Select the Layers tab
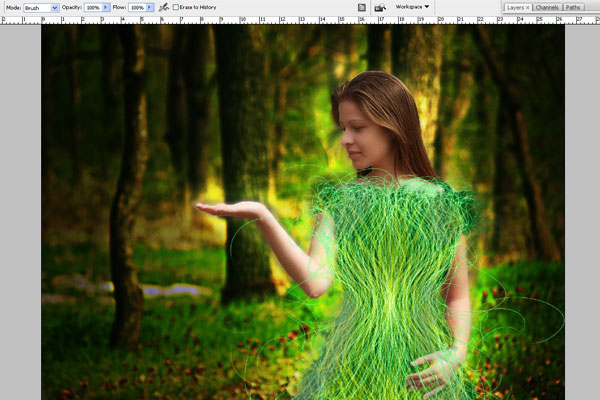This screenshot has height=400, width=600. (x=514, y=7)
